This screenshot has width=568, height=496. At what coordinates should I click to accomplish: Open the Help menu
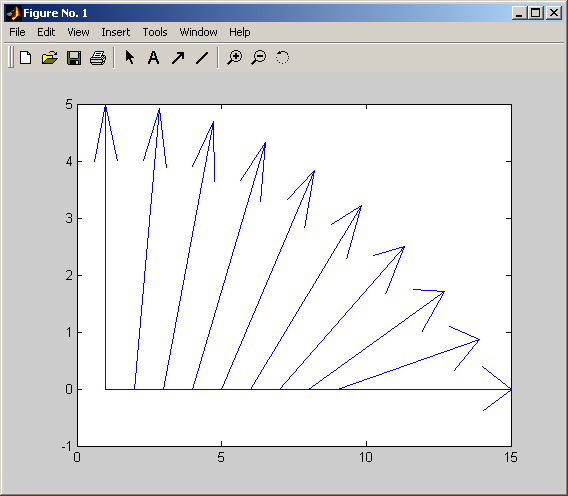[x=239, y=32]
